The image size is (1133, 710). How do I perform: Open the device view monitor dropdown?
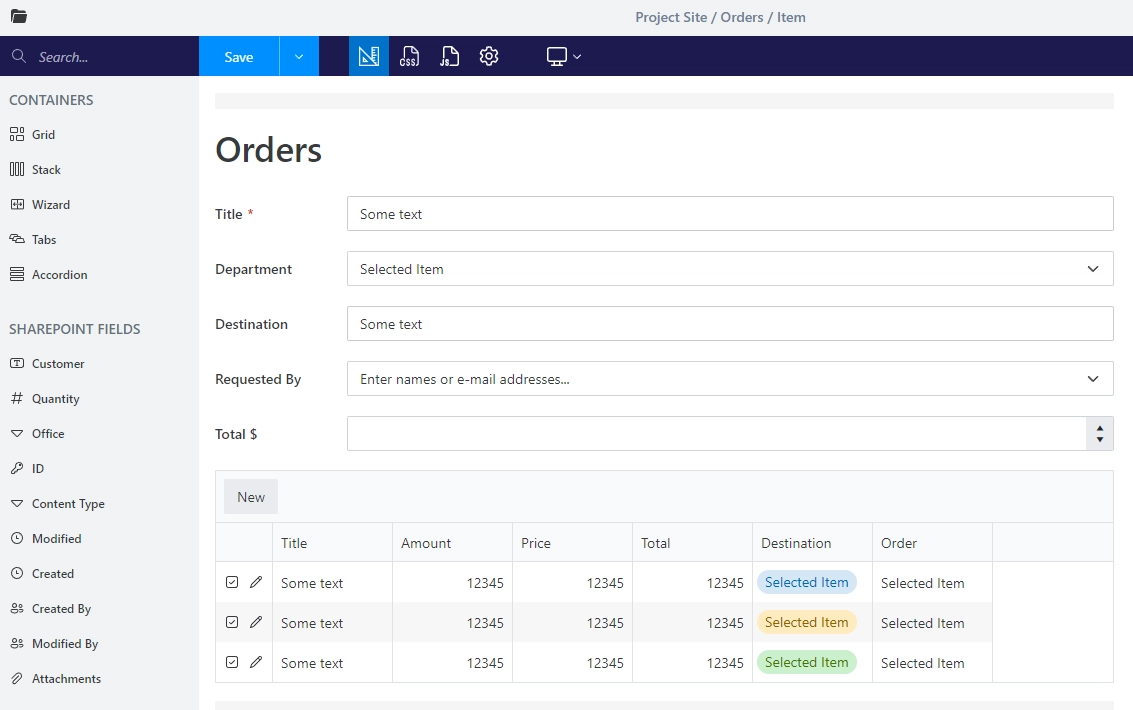[x=564, y=57]
